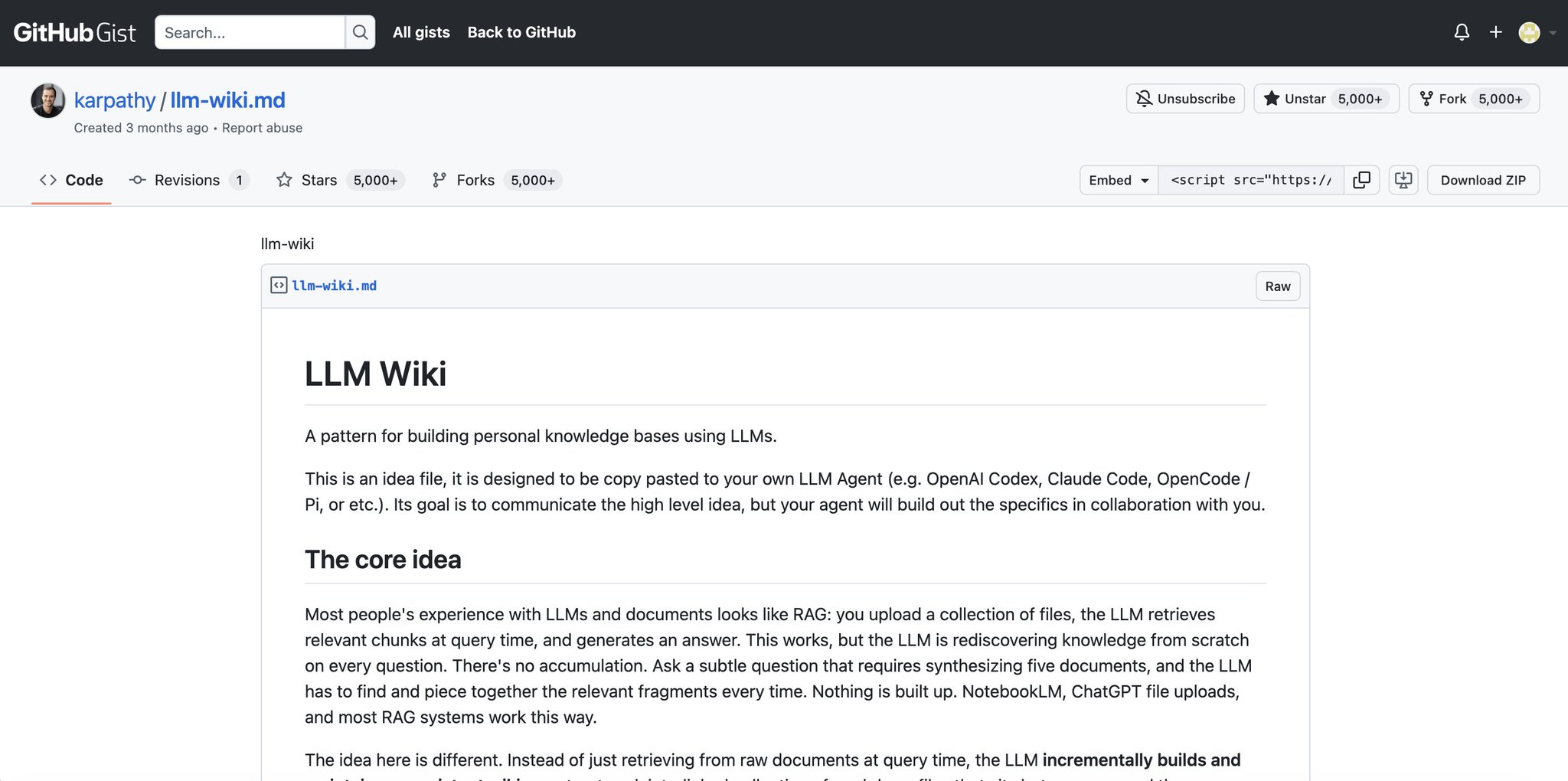Copy the embed script to clipboard
This screenshot has height=781, width=1568.
(1361, 180)
